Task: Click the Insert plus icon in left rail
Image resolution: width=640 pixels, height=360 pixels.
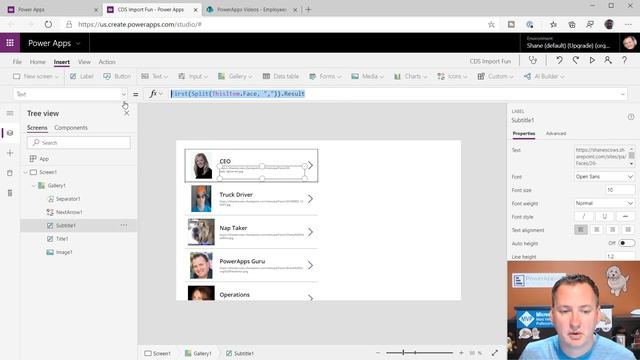Action: (10, 153)
